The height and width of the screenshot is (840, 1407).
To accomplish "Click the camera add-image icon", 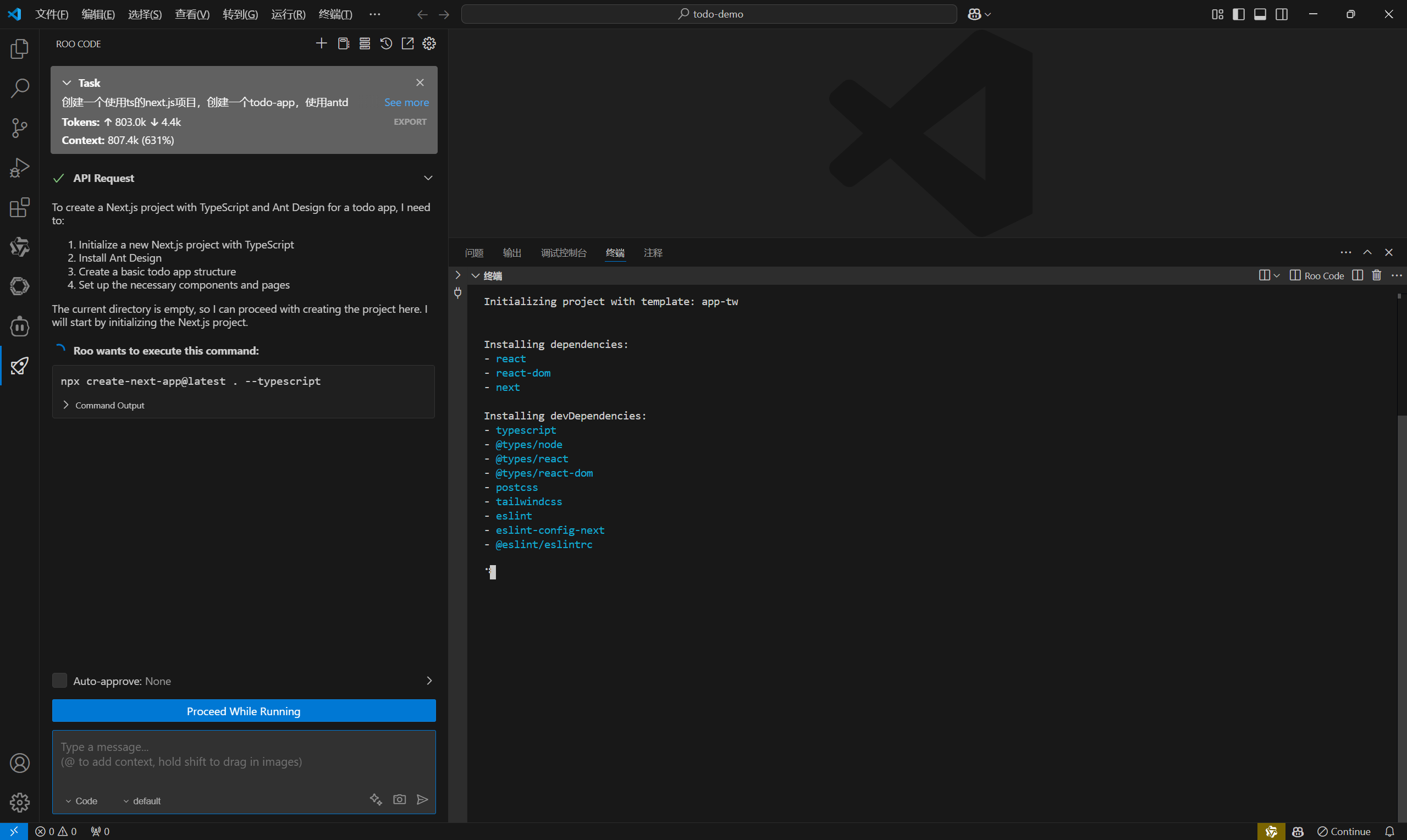I will coord(400,799).
